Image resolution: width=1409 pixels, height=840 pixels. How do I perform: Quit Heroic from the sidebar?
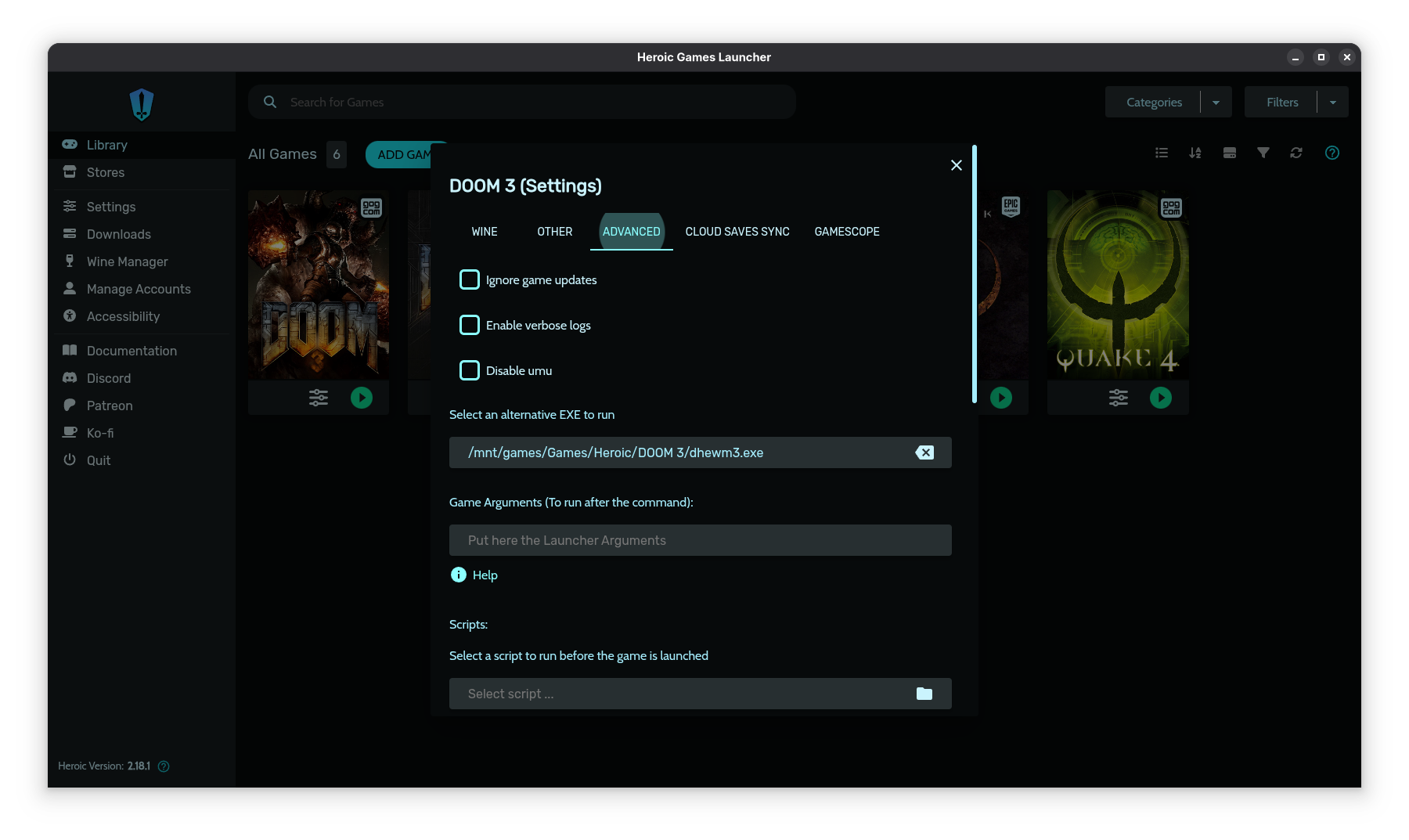142,460
